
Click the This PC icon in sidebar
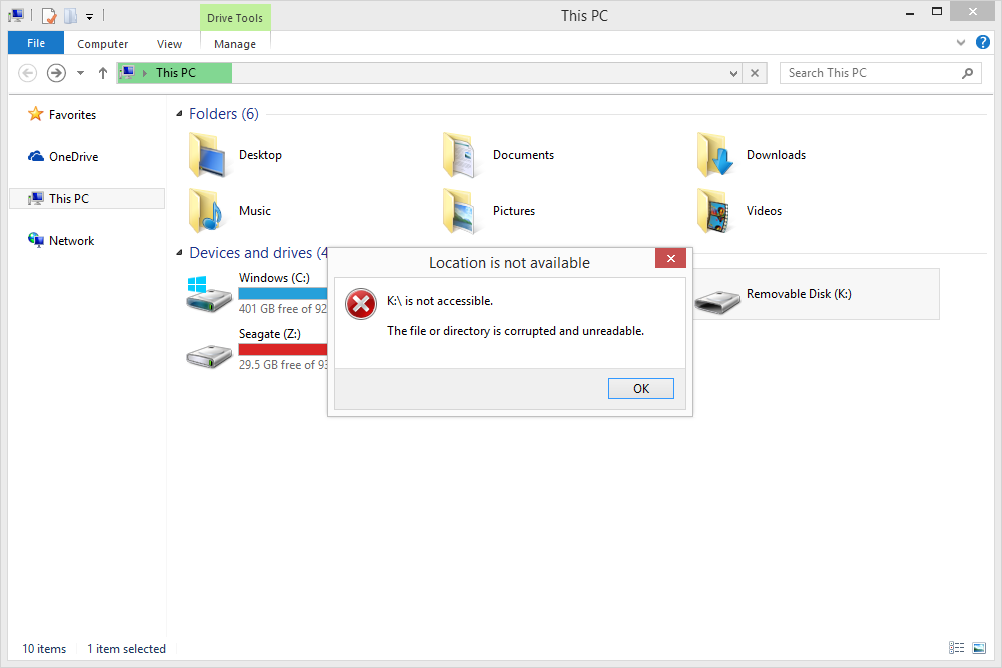click(36, 198)
